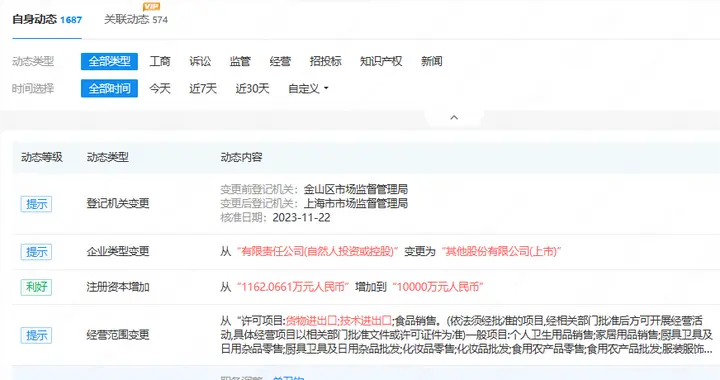Image resolution: width=720 pixels, height=380 pixels.
Task: Filter dynamics by 招投标
Action: pyautogui.click(x=326, y=61)
